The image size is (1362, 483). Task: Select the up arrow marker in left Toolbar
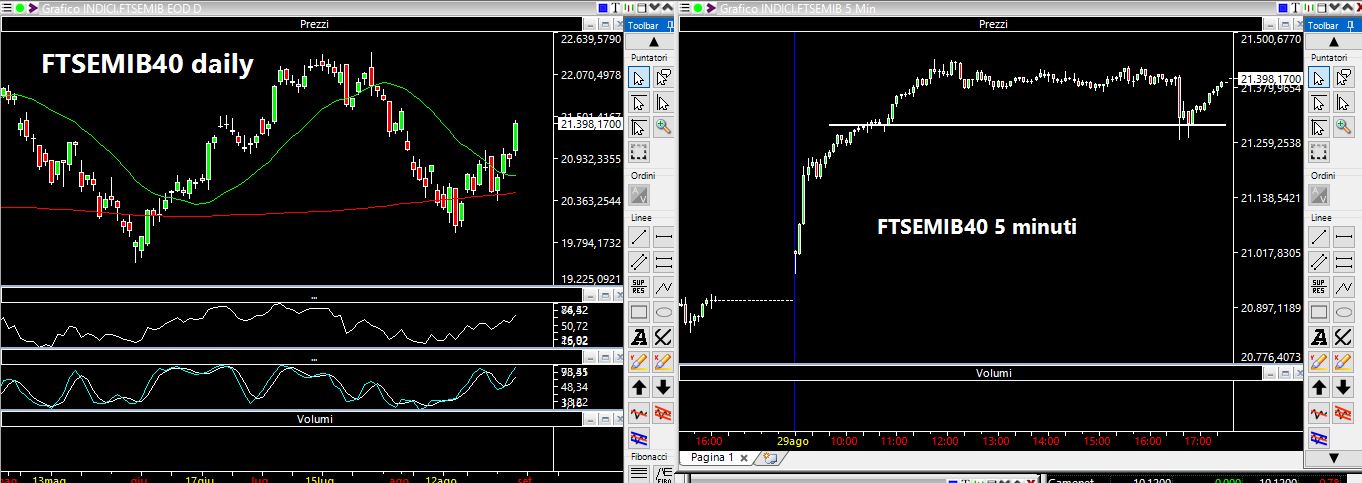pos(639,387)
